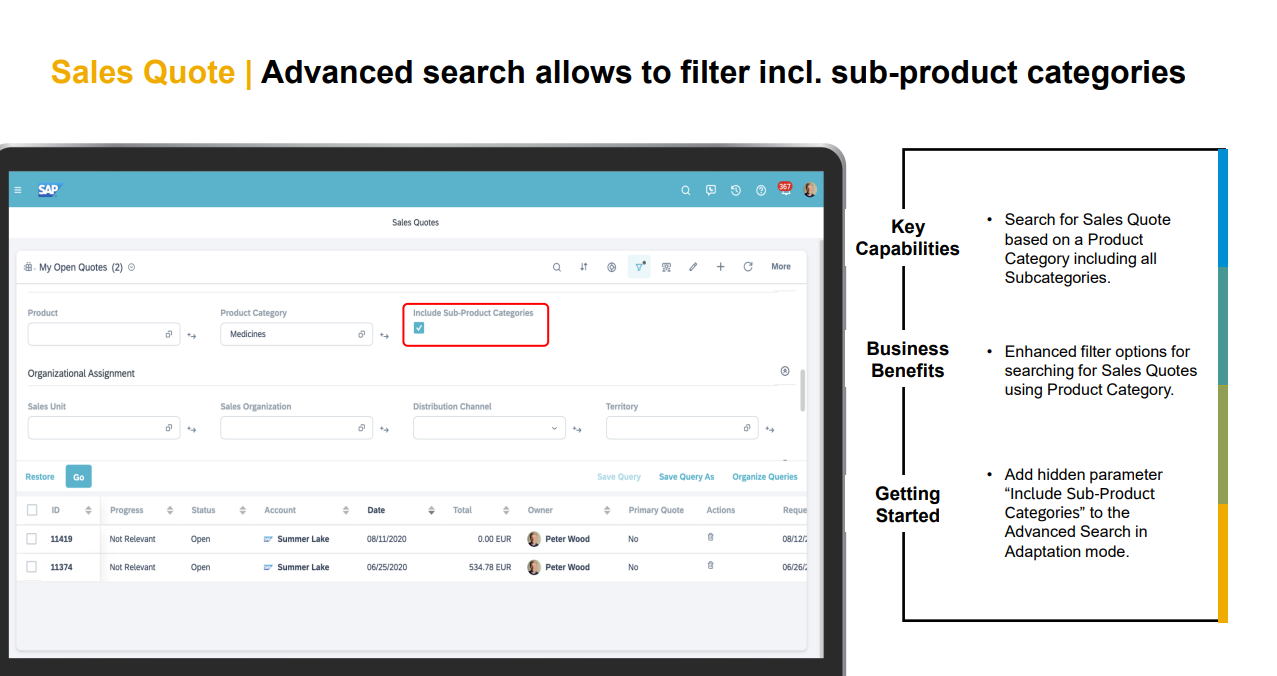This screenshot has height=676, width=1277.
Task: Open global search in the header bar
Action: [x=686, y=190]
